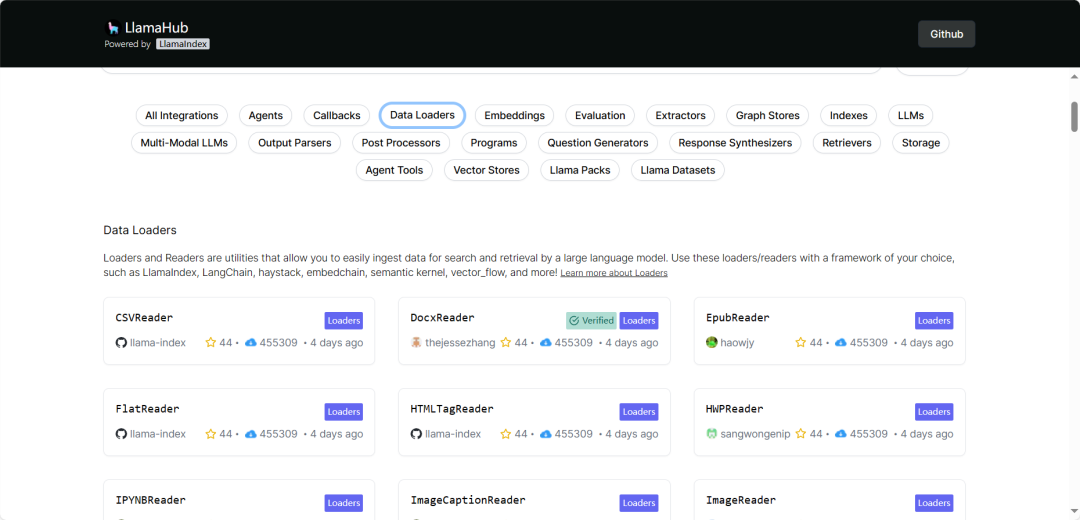Click thejessezhang avatar on DocxReader card
Image resolution: width=1080 pixels, height=520 pixels.
[416, 342]
